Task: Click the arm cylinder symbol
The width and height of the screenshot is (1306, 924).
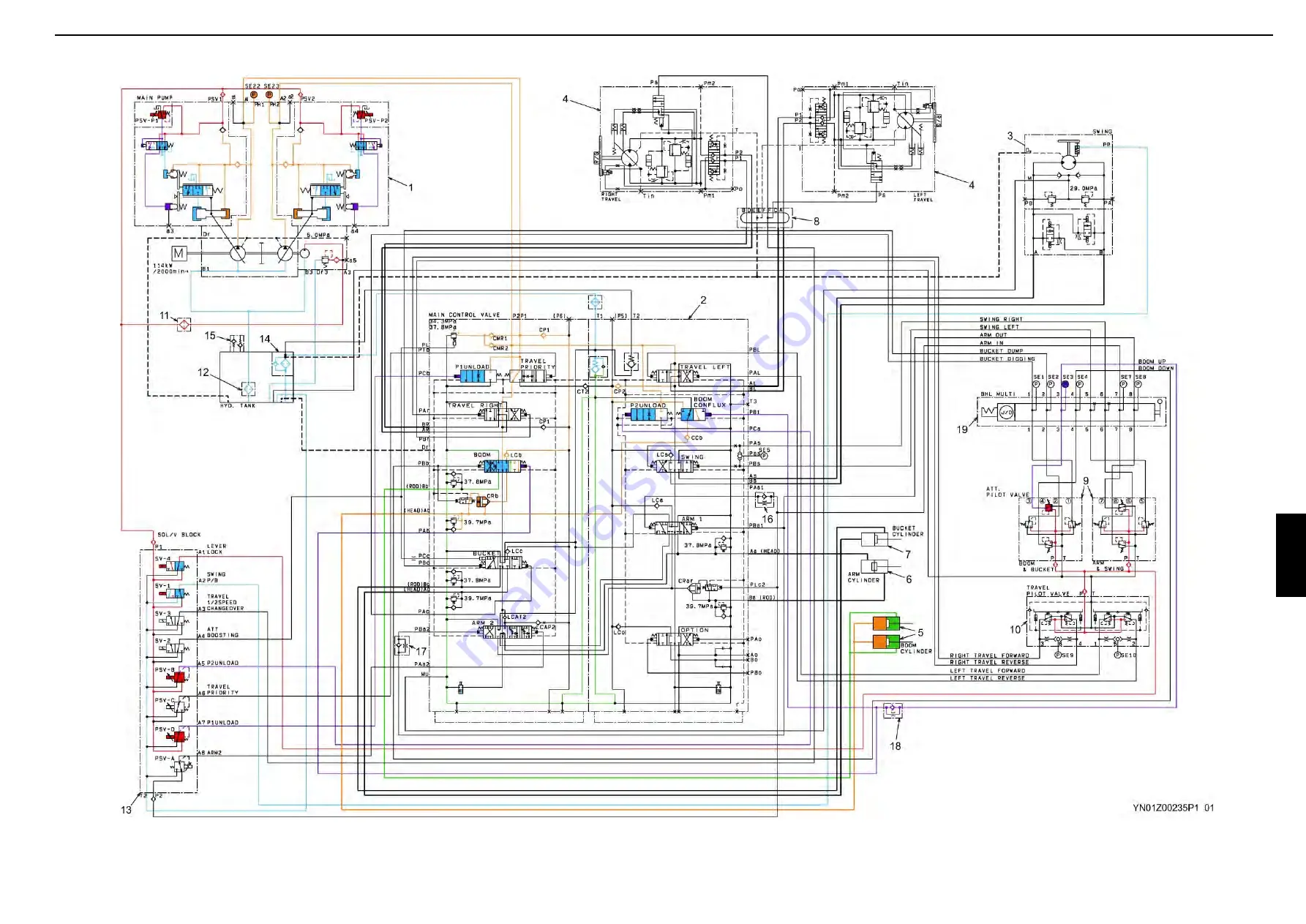Action: coord(874,566)
